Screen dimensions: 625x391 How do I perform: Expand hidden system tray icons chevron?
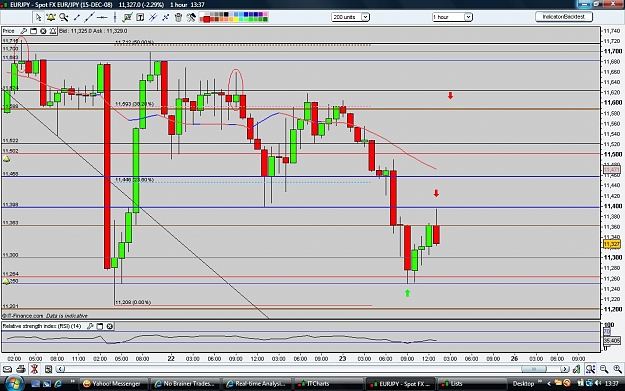[548, 384]
